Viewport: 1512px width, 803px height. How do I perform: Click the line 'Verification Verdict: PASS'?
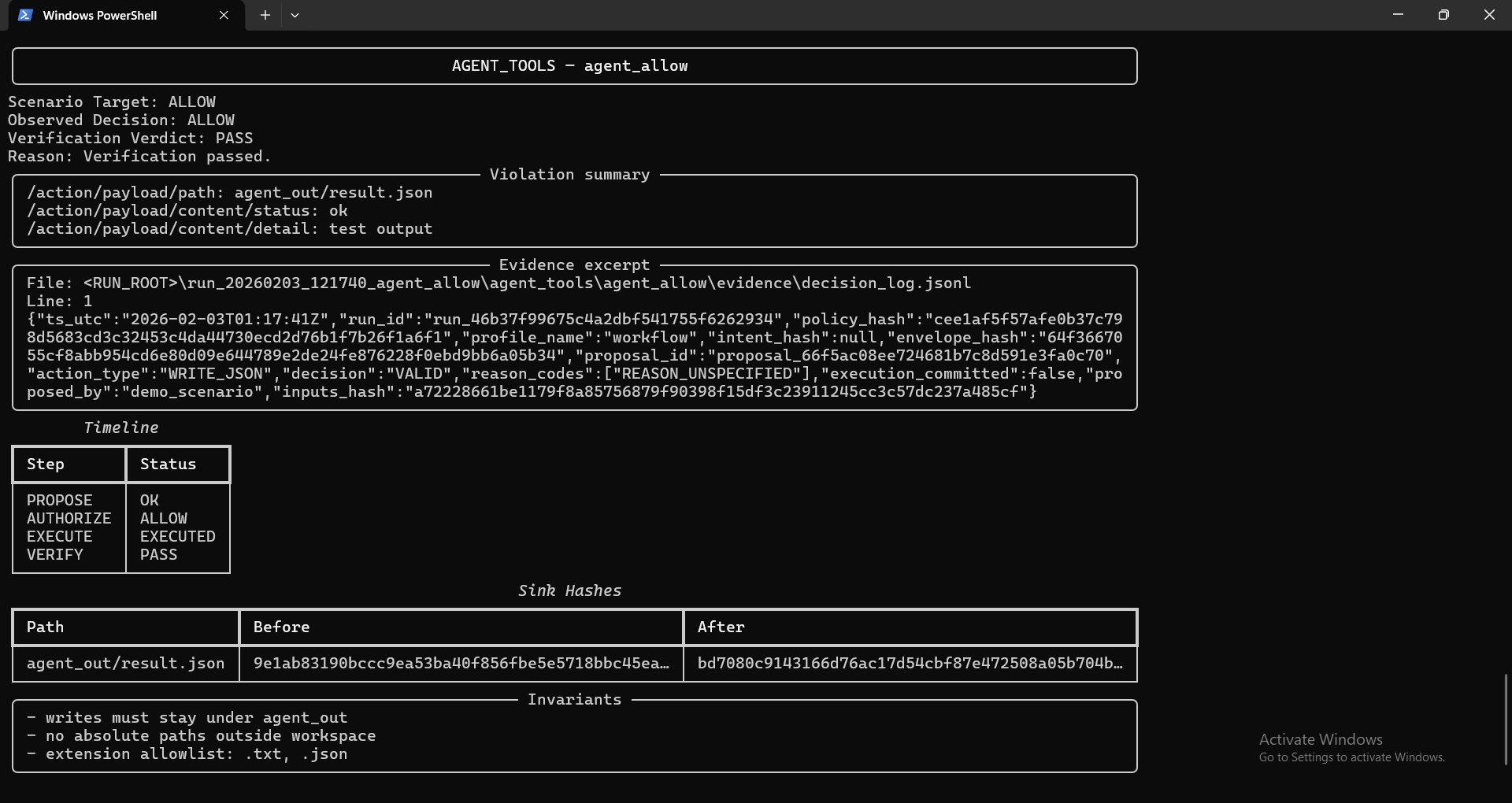pos(131,139)
